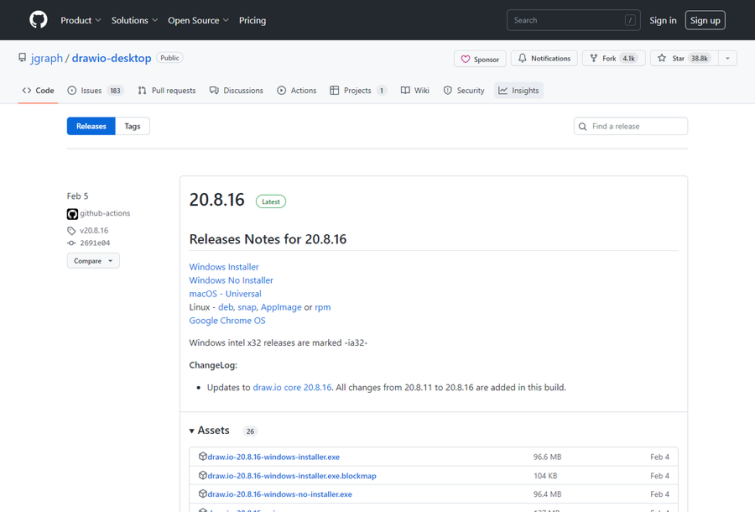The width and height of the screenshot is (755, 512).
Task: Click the repository book icon beside jgraph
Action: pos(22,58)
